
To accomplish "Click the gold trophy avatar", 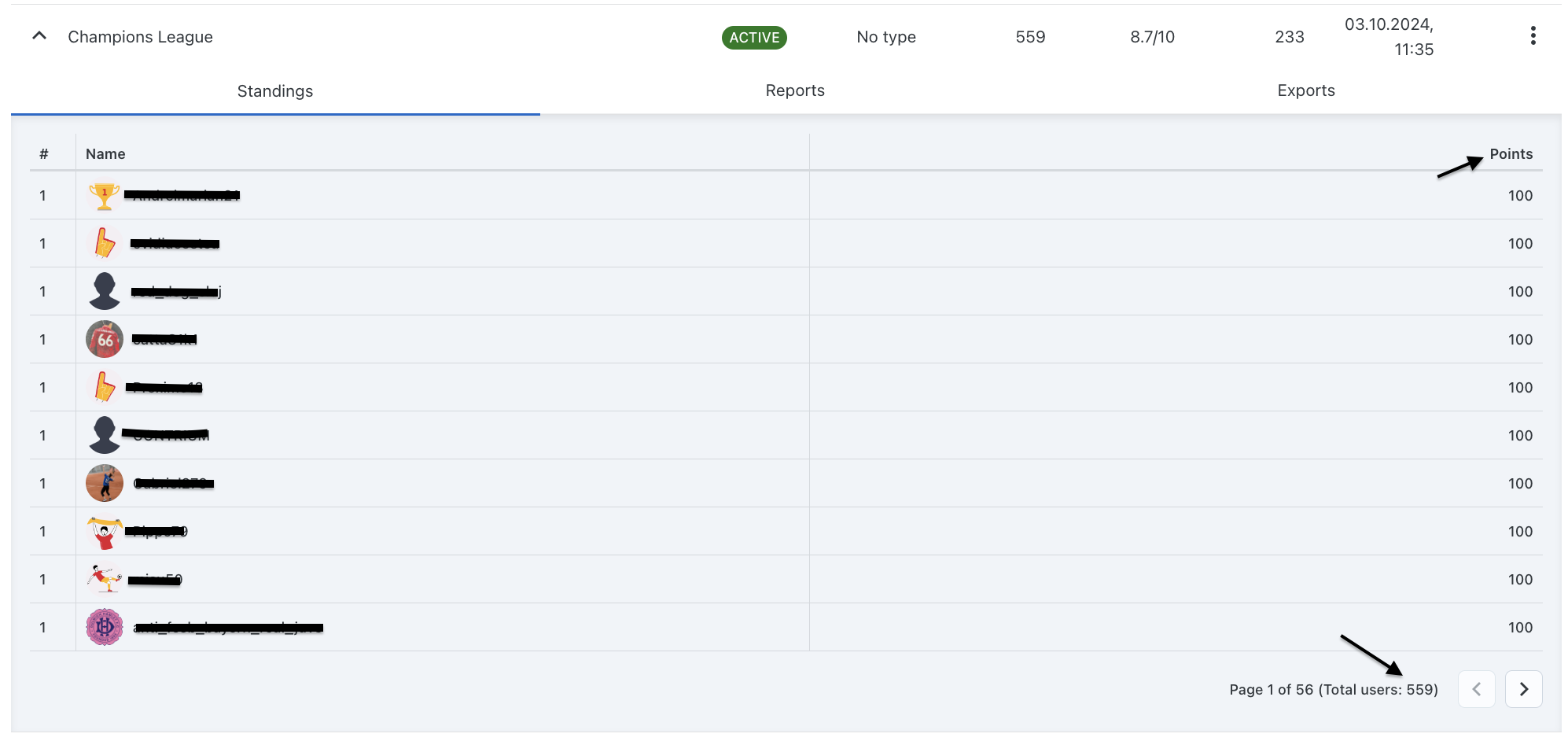I will (x=104, y=196).
